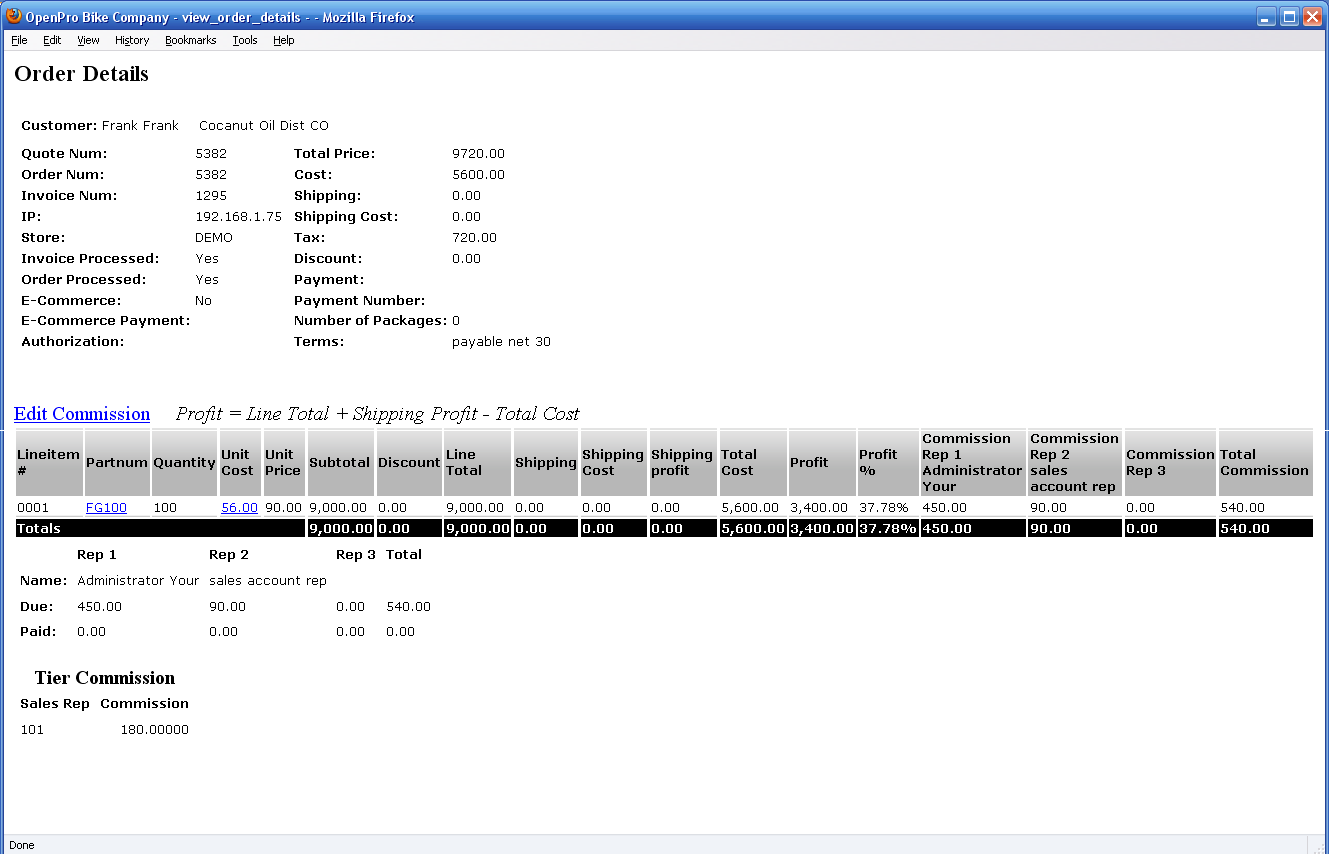1329x854 pixels.
Task: Open the File menu
Action: (19, 40)
